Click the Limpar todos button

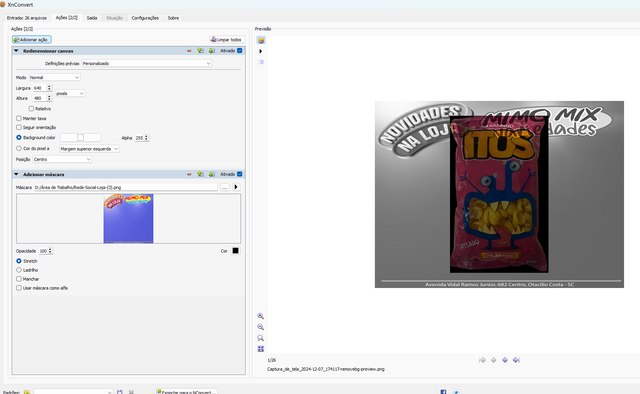click(227, 40)
